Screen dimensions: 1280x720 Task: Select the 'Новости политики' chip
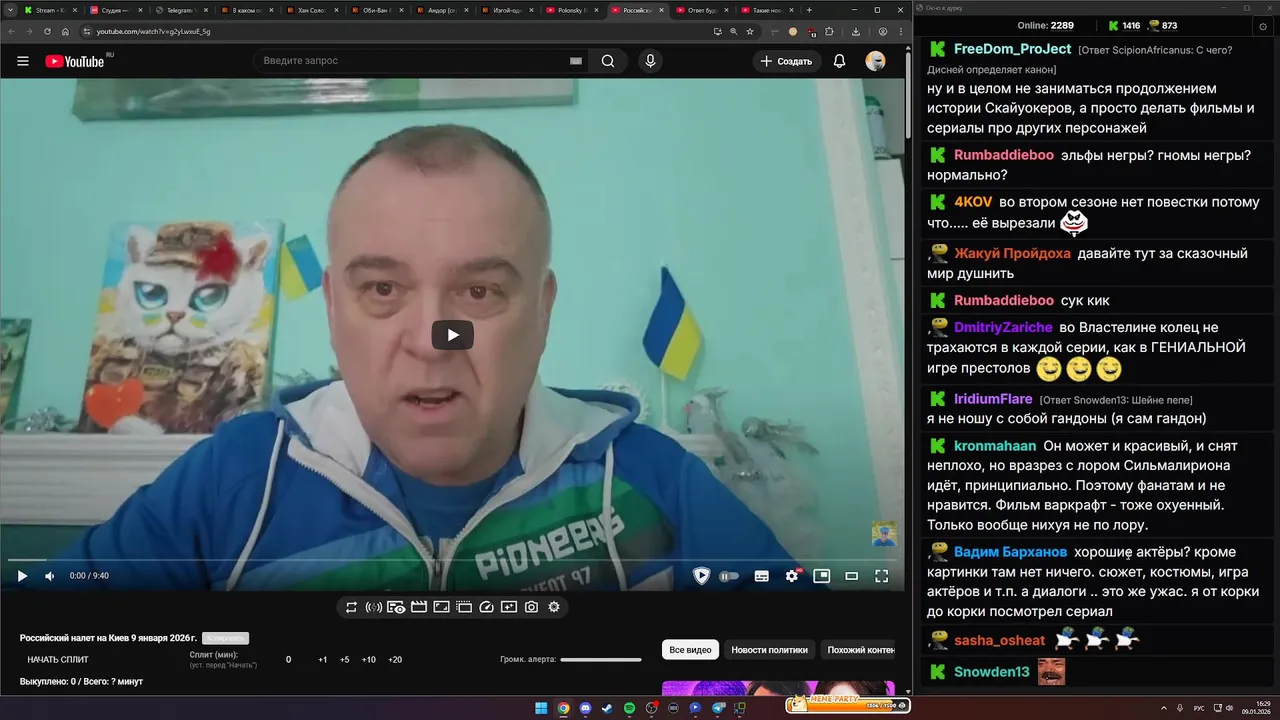click(769, 650)
